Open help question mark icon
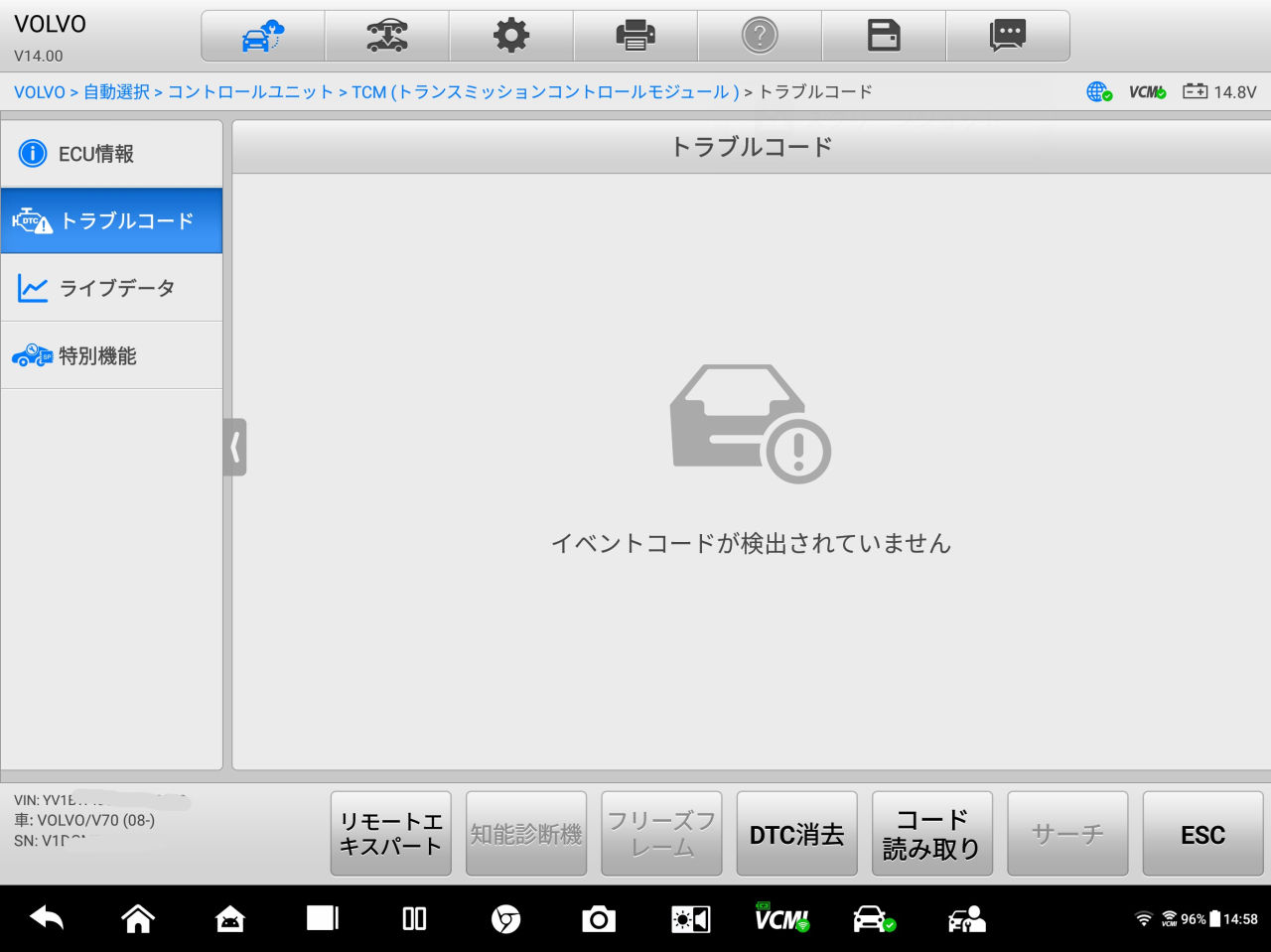This screenshot has height=952, width=1271. click(760, 37)
